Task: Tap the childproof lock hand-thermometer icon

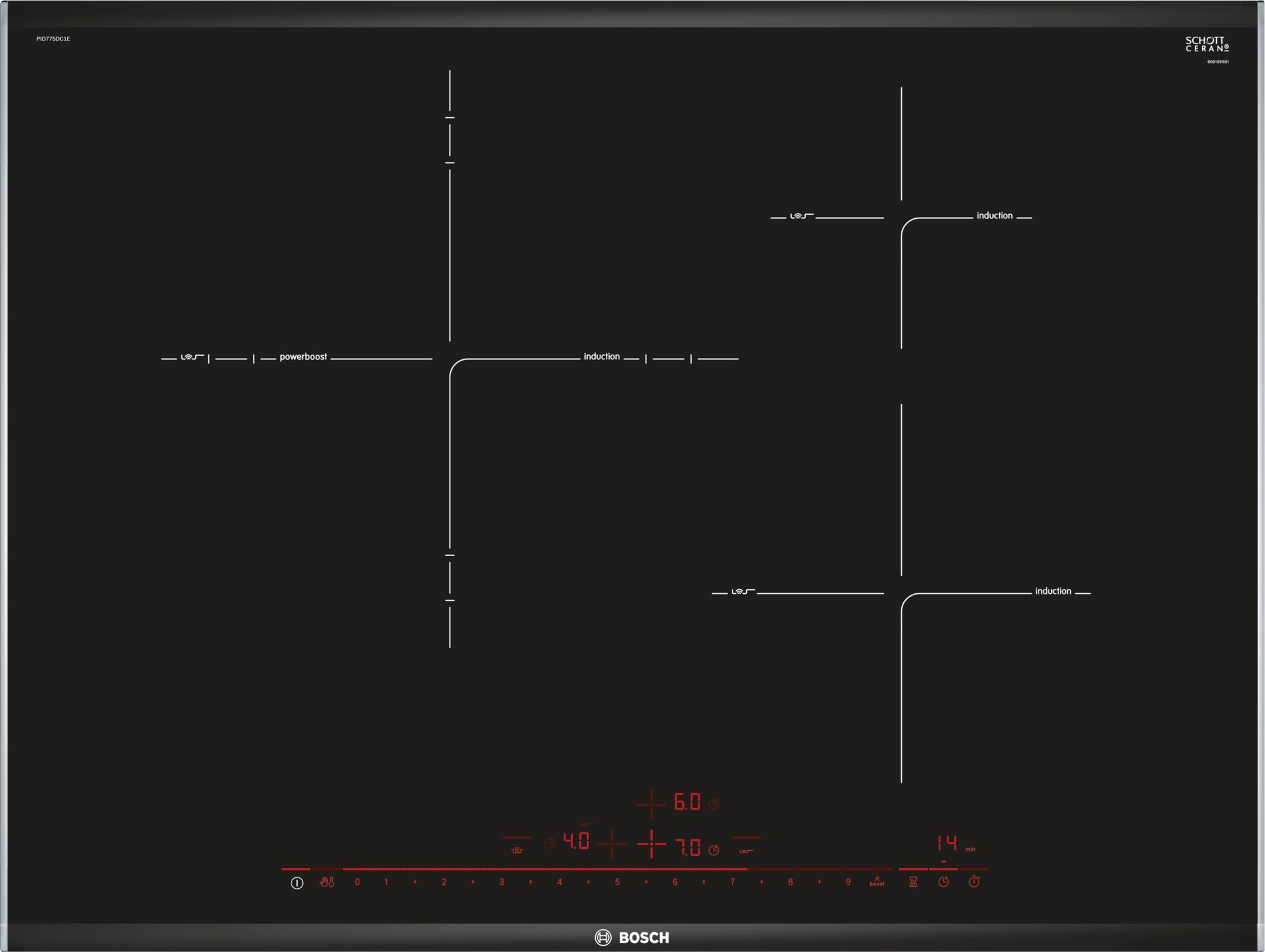Action: click(326, 882)
